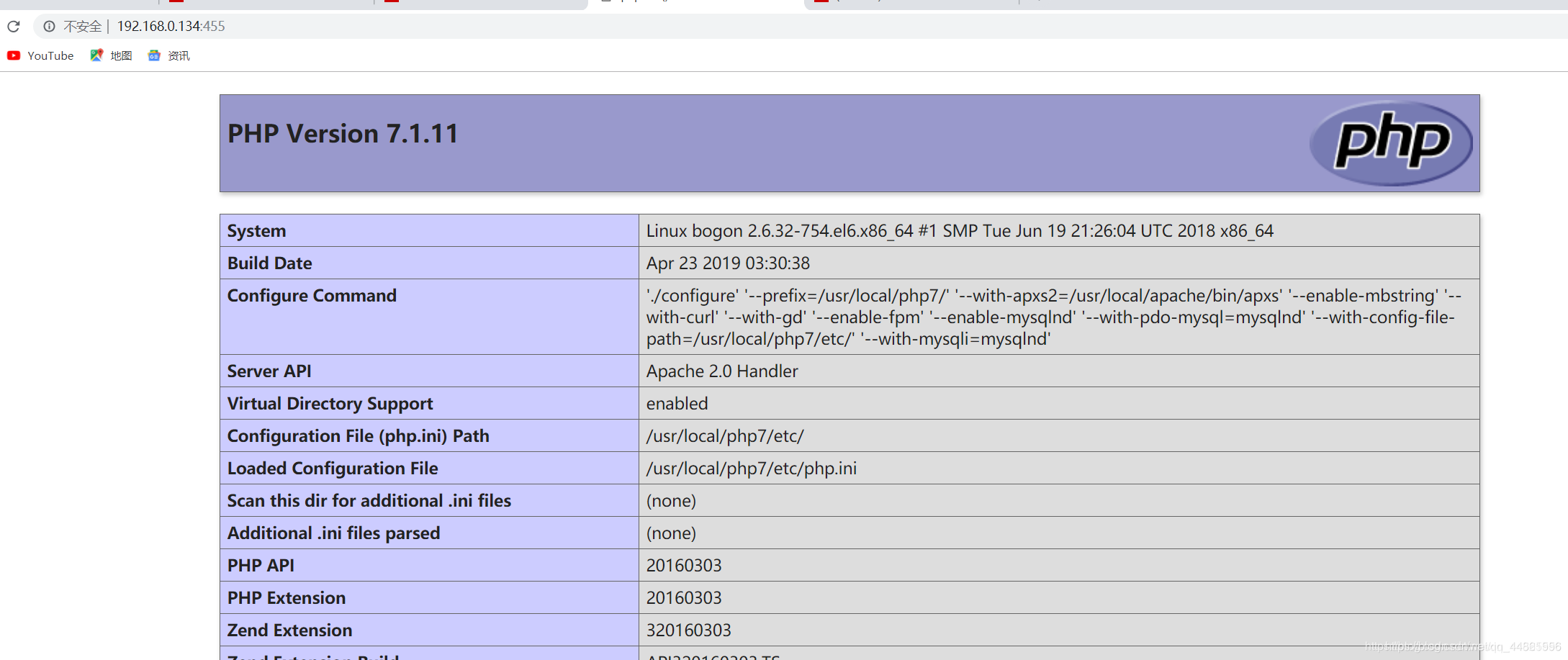1568x660 pixels.
Task: Select the Zend Extension label
Action: click(290, 630)
